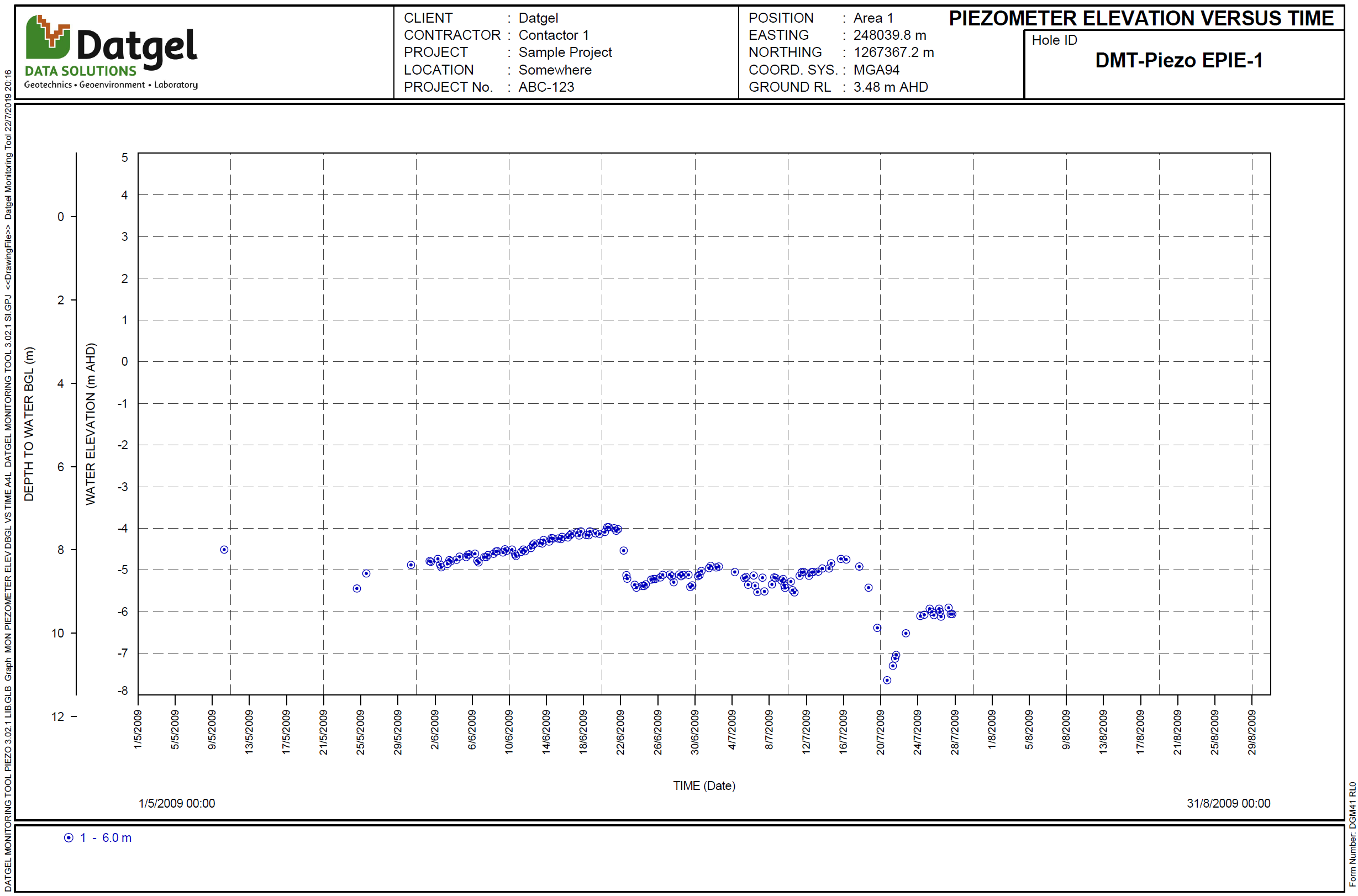This screenshot has width=1358, height=896.
Task: Click the data point near 25/5/2009
Action: [x=357, y=588]
